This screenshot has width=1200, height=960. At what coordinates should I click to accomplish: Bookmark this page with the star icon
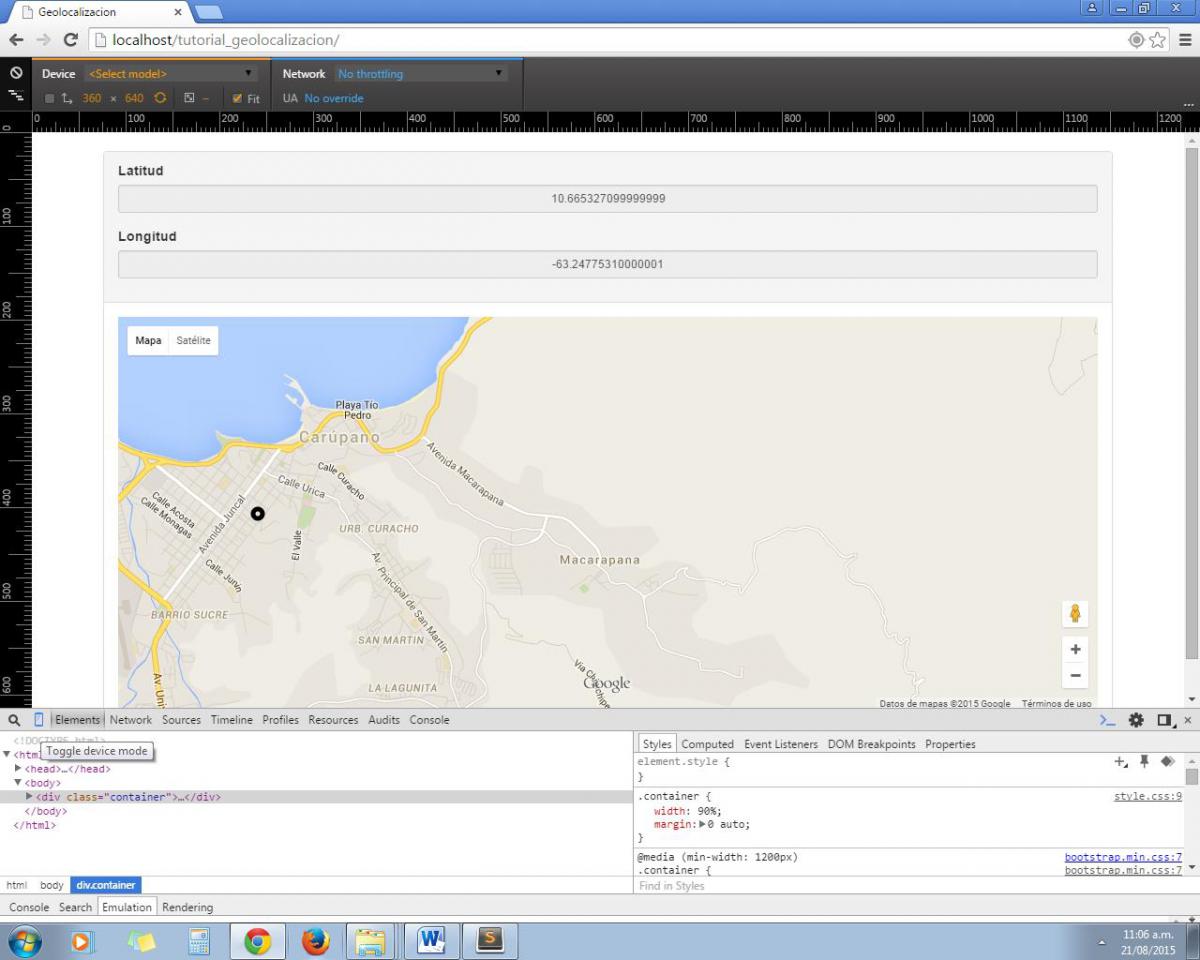point(1158,40)
